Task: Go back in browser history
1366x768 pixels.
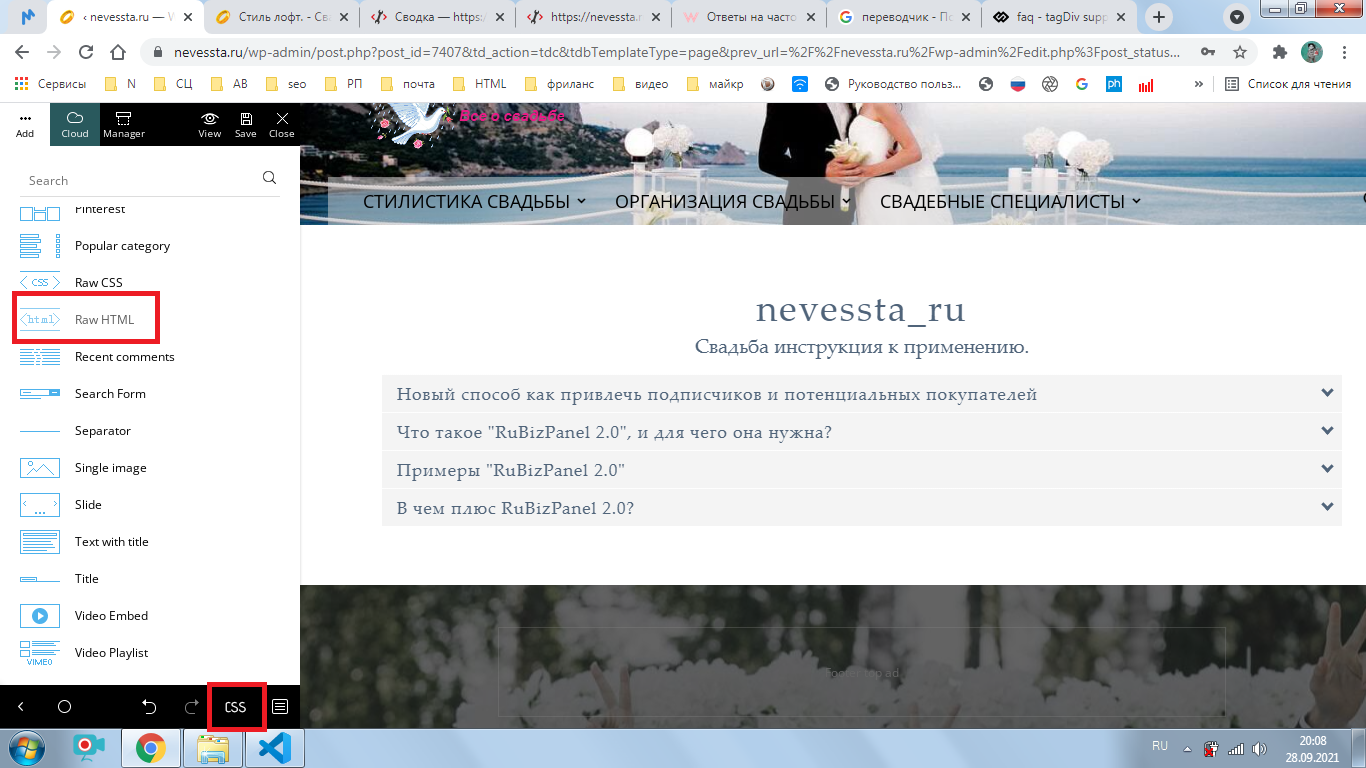Action: click(x=22, y=53)
